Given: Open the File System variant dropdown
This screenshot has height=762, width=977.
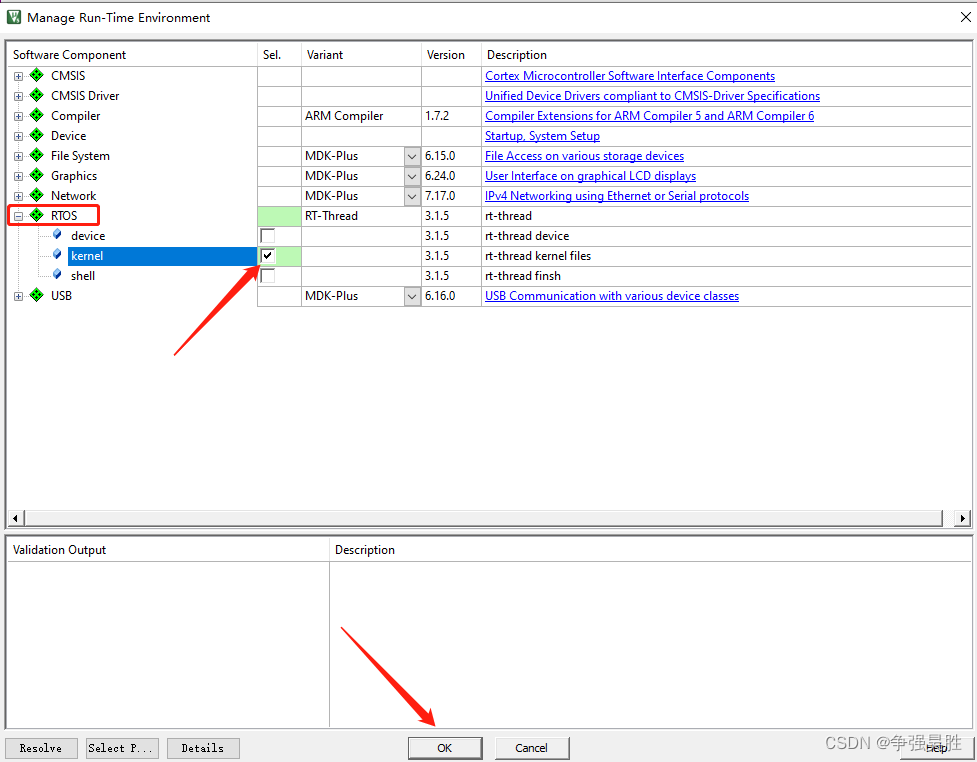Looking at the screenshot, I should tap(410, 155).
